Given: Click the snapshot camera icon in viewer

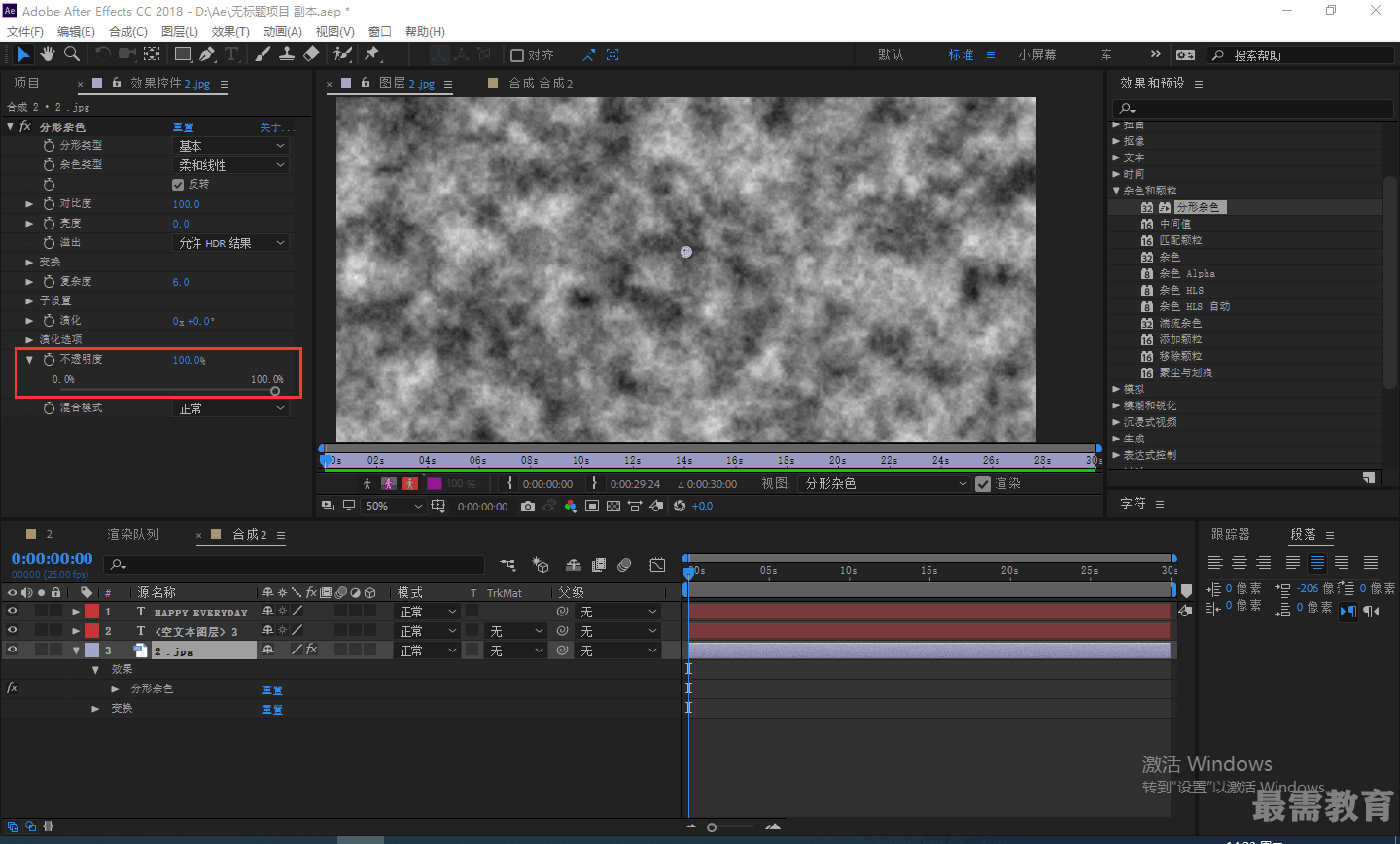Looking at the screenshot, I should coord(528,506).
